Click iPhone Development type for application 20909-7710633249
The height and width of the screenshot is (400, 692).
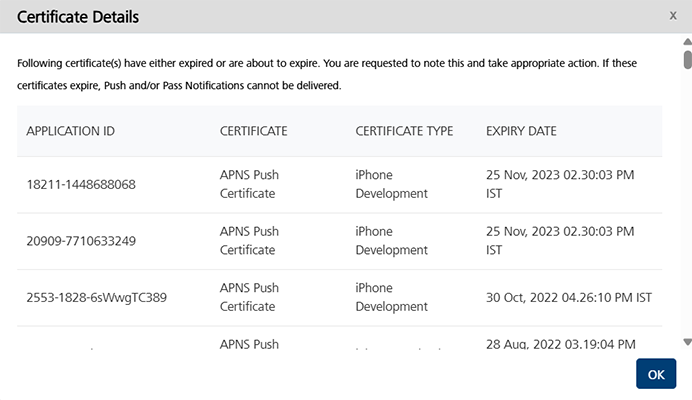click(391, 241)
